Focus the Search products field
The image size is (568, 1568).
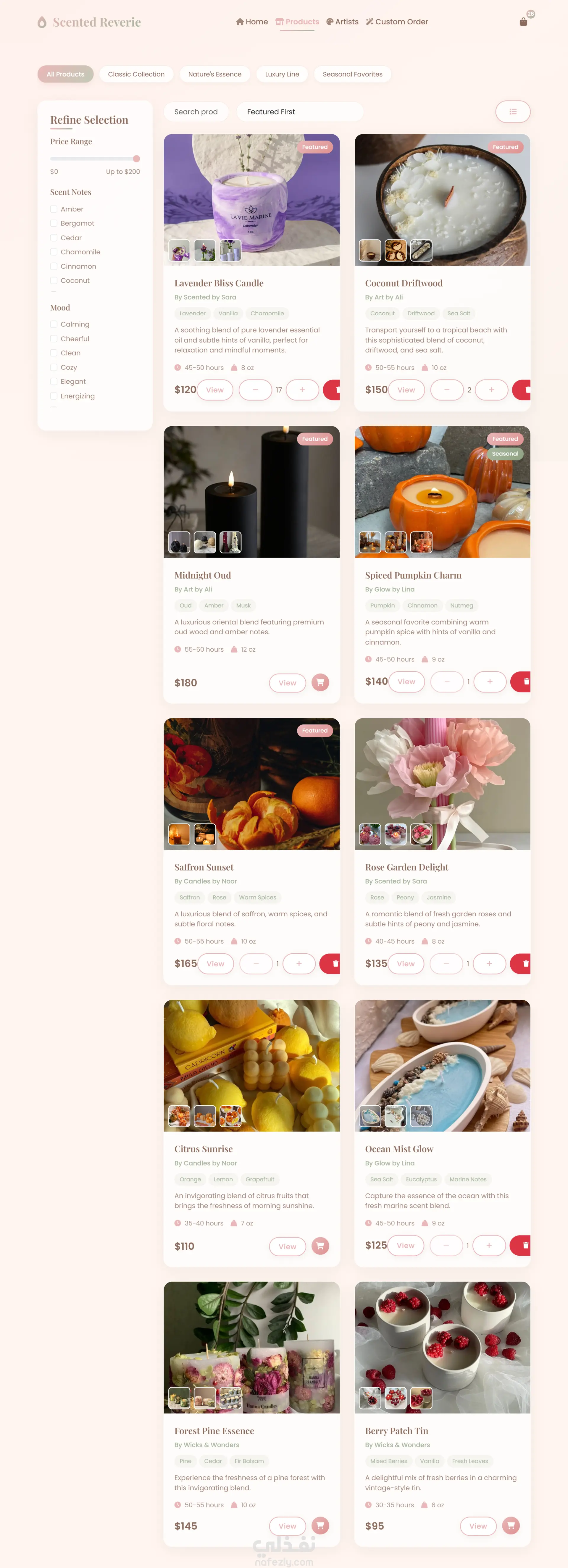[x=196, y=112]
